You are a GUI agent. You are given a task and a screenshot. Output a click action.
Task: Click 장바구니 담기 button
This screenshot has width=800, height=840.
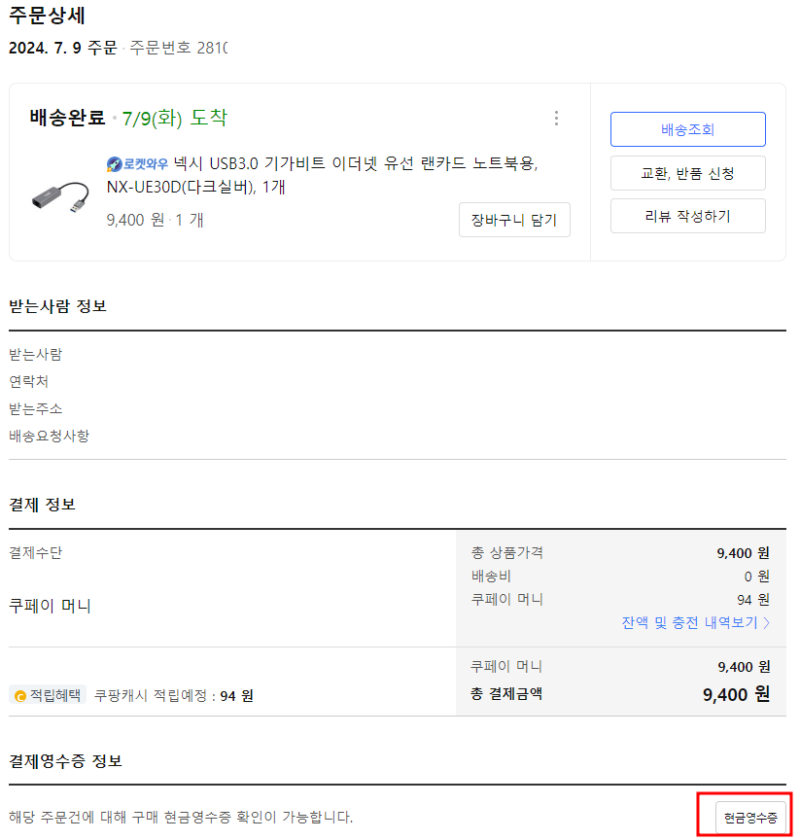514,220
